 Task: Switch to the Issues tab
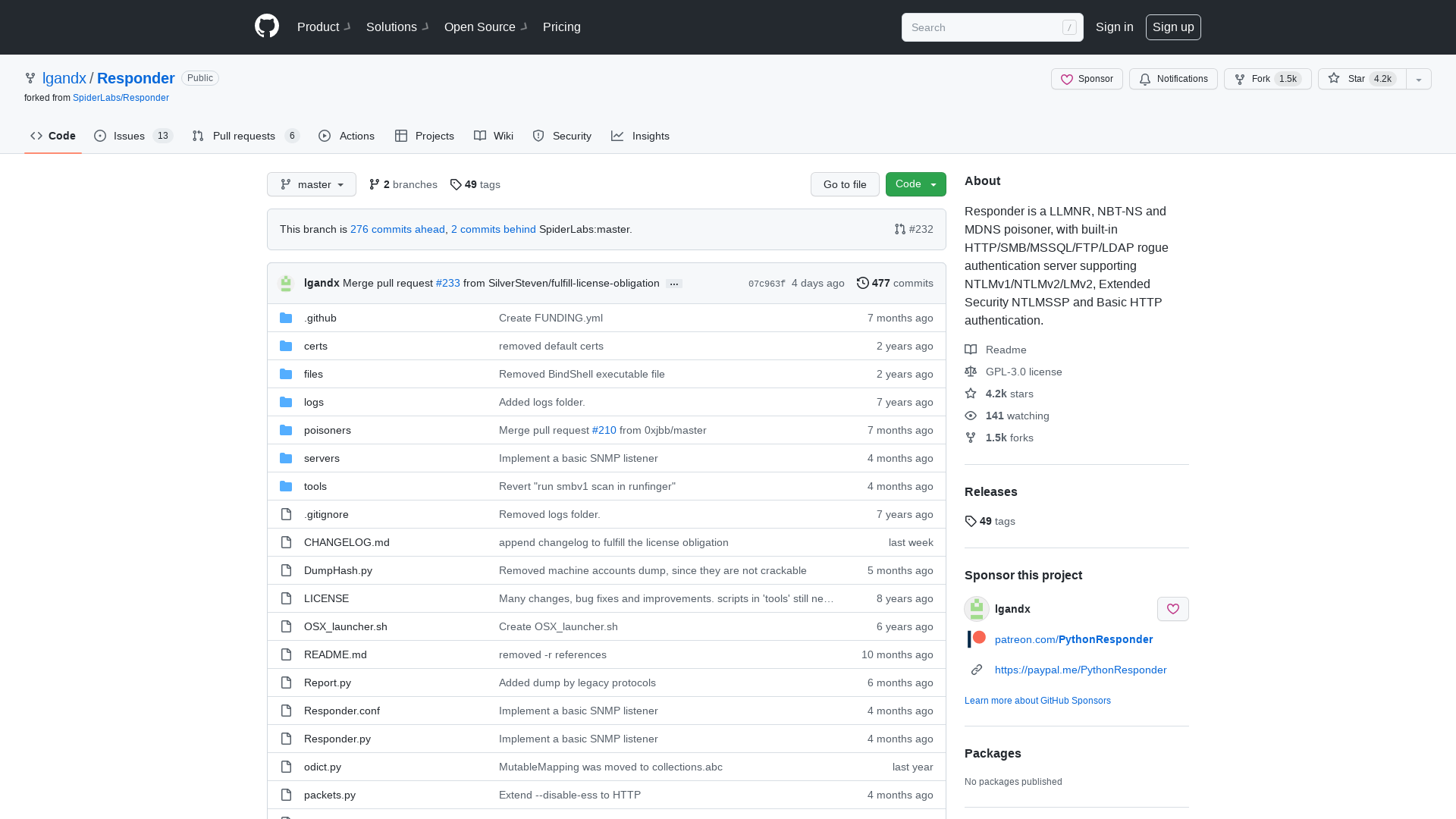[x=133, y=136]
